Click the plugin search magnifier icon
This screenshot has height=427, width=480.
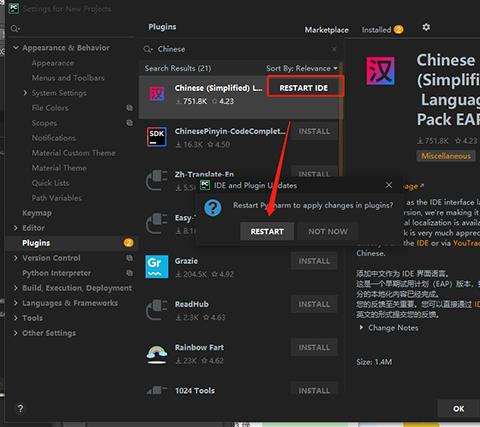pyautogui.click(x=148, y=49)
